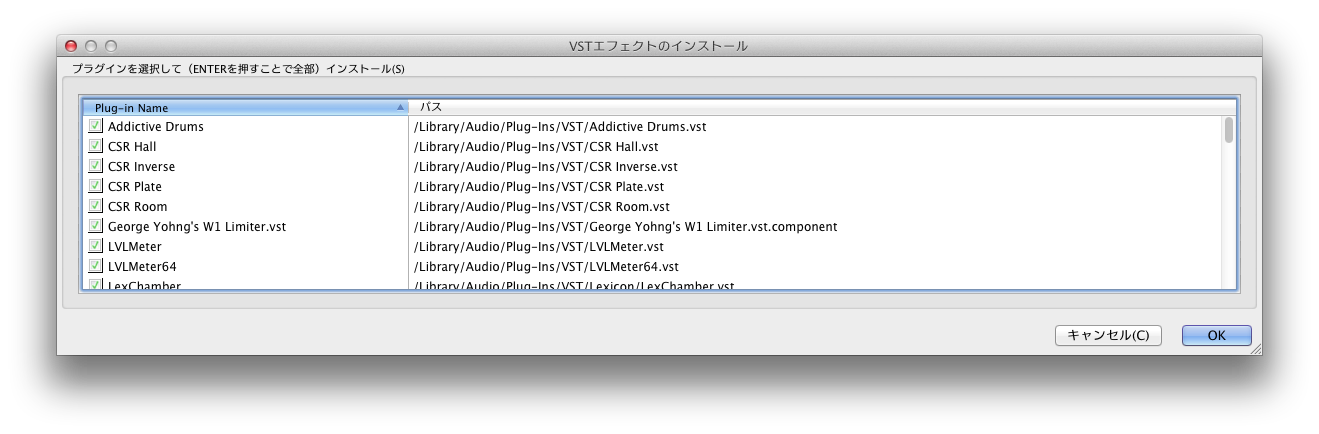Viewport: 1319px width, 434px height.
Task: Click the window resize grip corner
Action: pos(1255,349)
